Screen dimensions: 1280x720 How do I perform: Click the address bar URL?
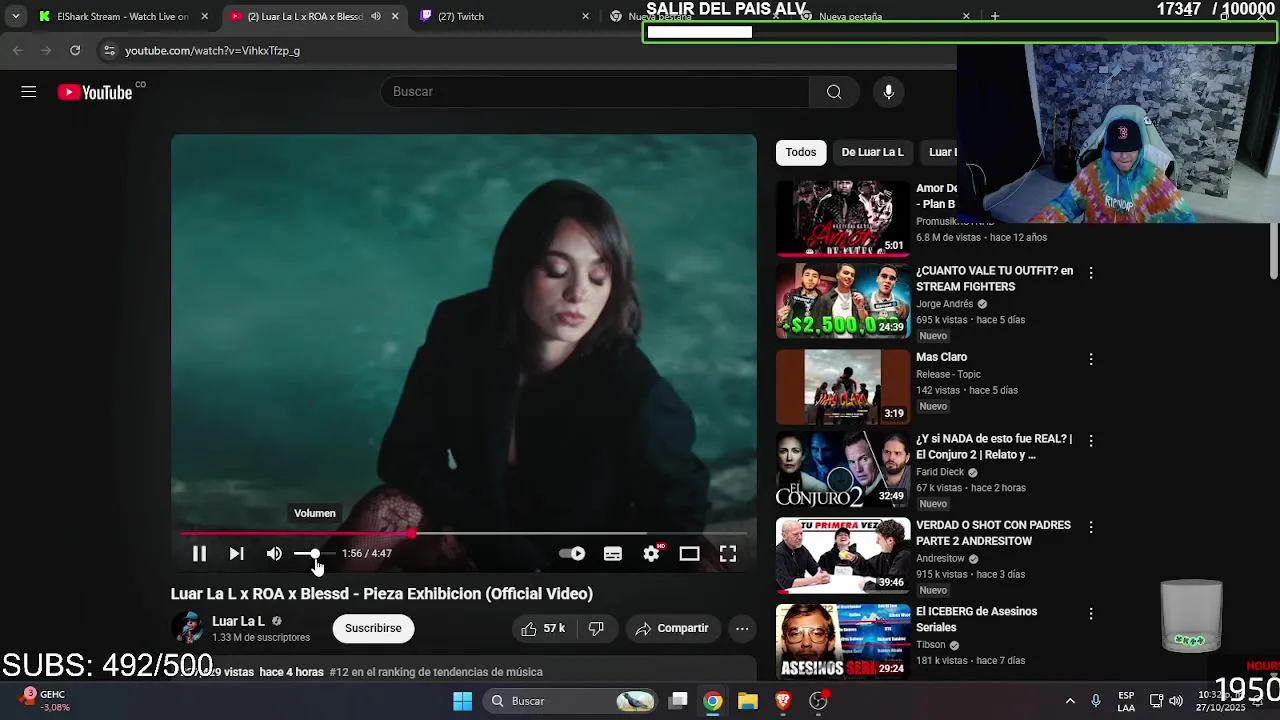212,50
